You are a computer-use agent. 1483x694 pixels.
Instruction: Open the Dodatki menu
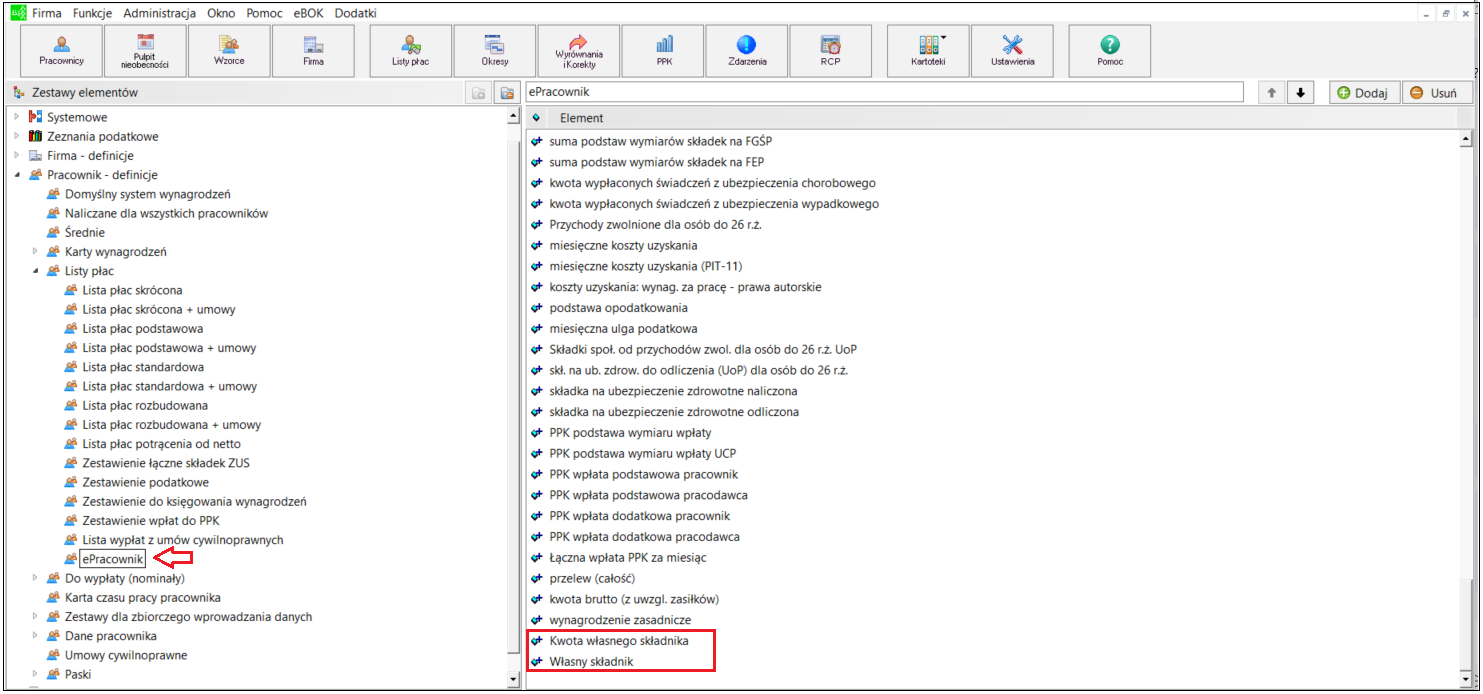356,13
